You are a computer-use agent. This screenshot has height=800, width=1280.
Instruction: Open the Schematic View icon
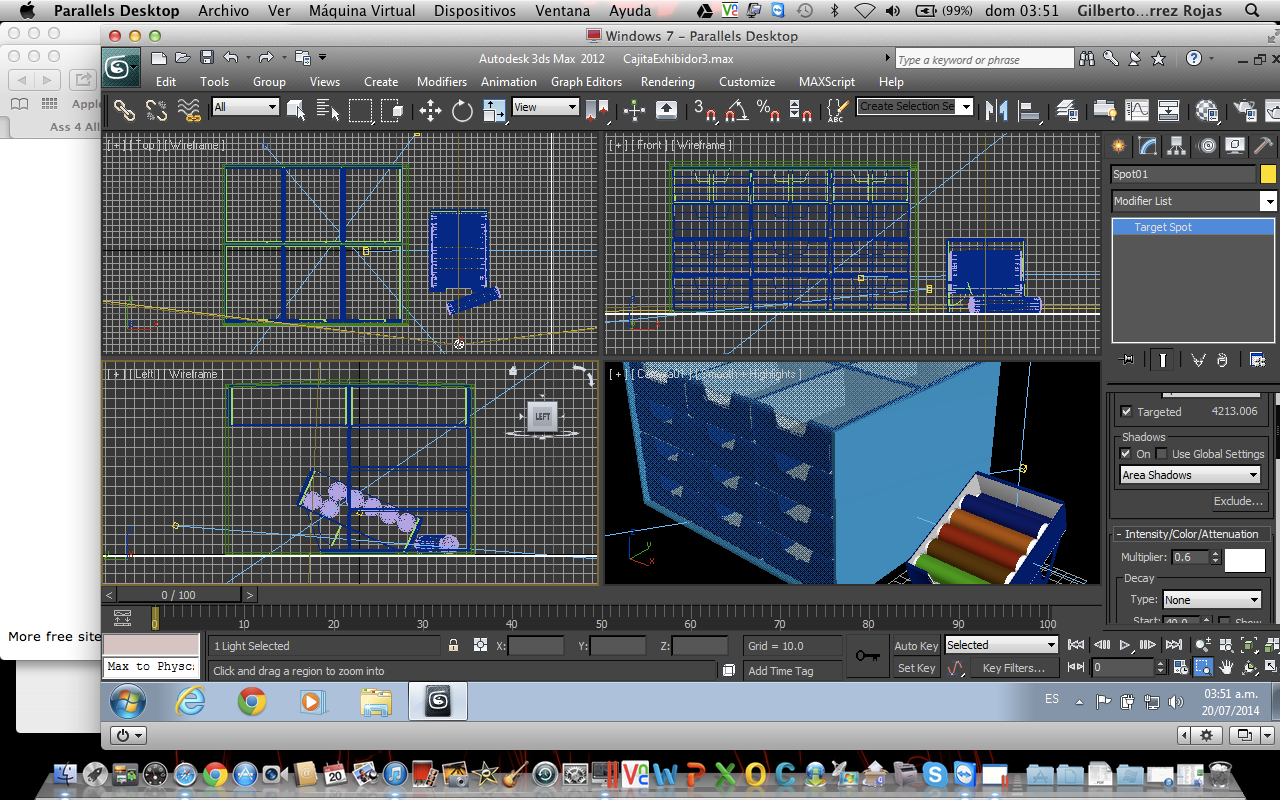pyautogui.click(x=1168, y=110)
